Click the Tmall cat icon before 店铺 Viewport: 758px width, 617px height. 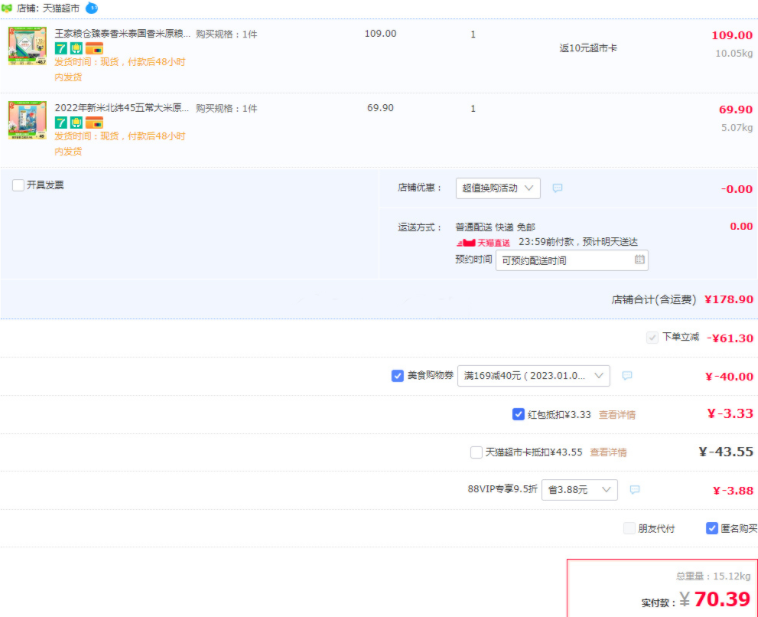pyautogui.click(x=7, y=8)
